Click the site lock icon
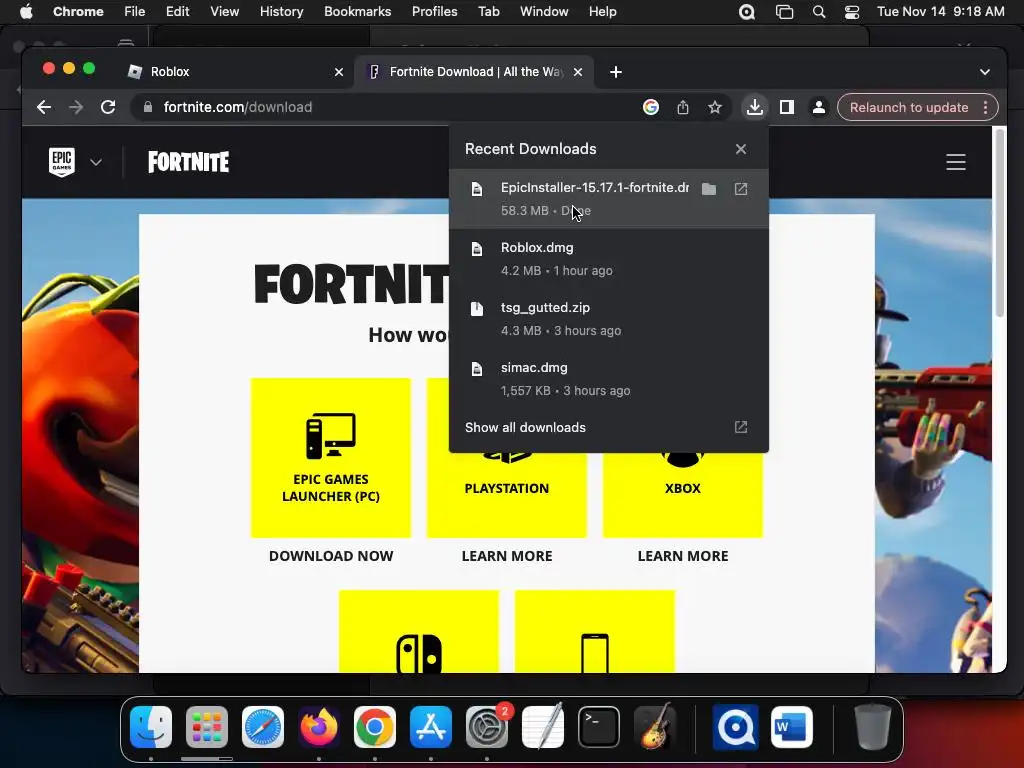 pos(148,107)
